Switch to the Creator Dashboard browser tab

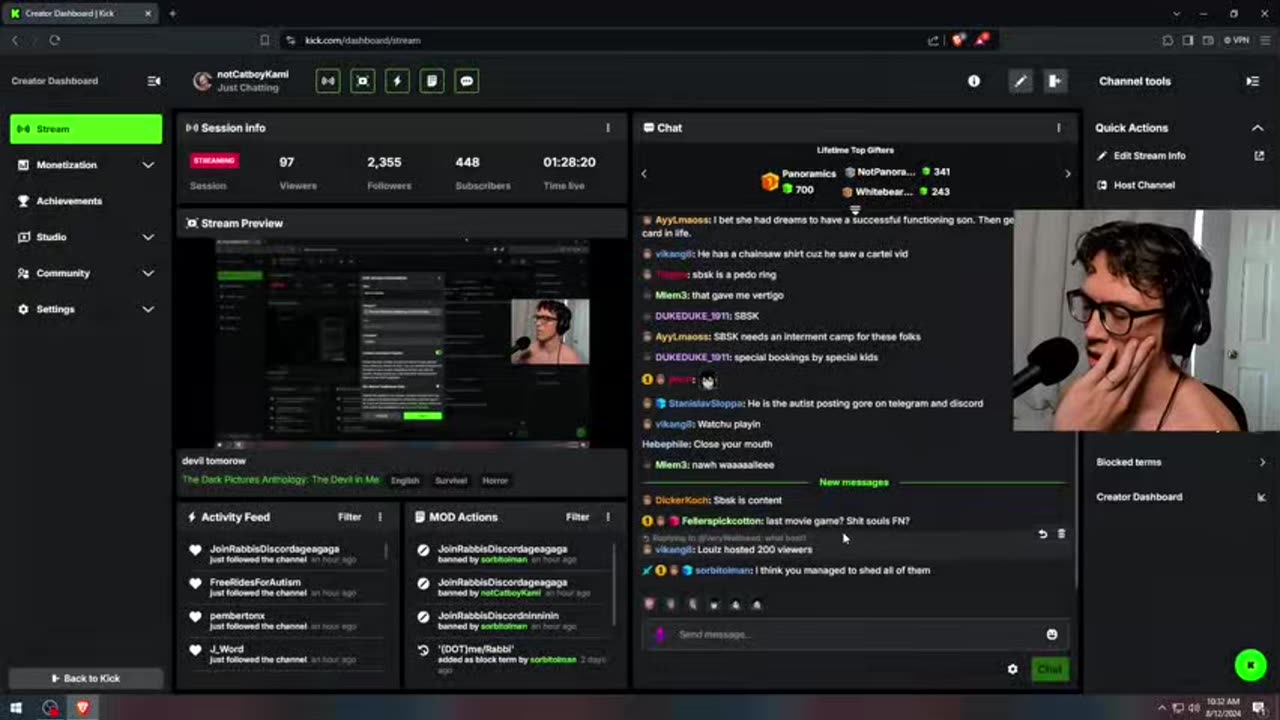tap(82, 13)
